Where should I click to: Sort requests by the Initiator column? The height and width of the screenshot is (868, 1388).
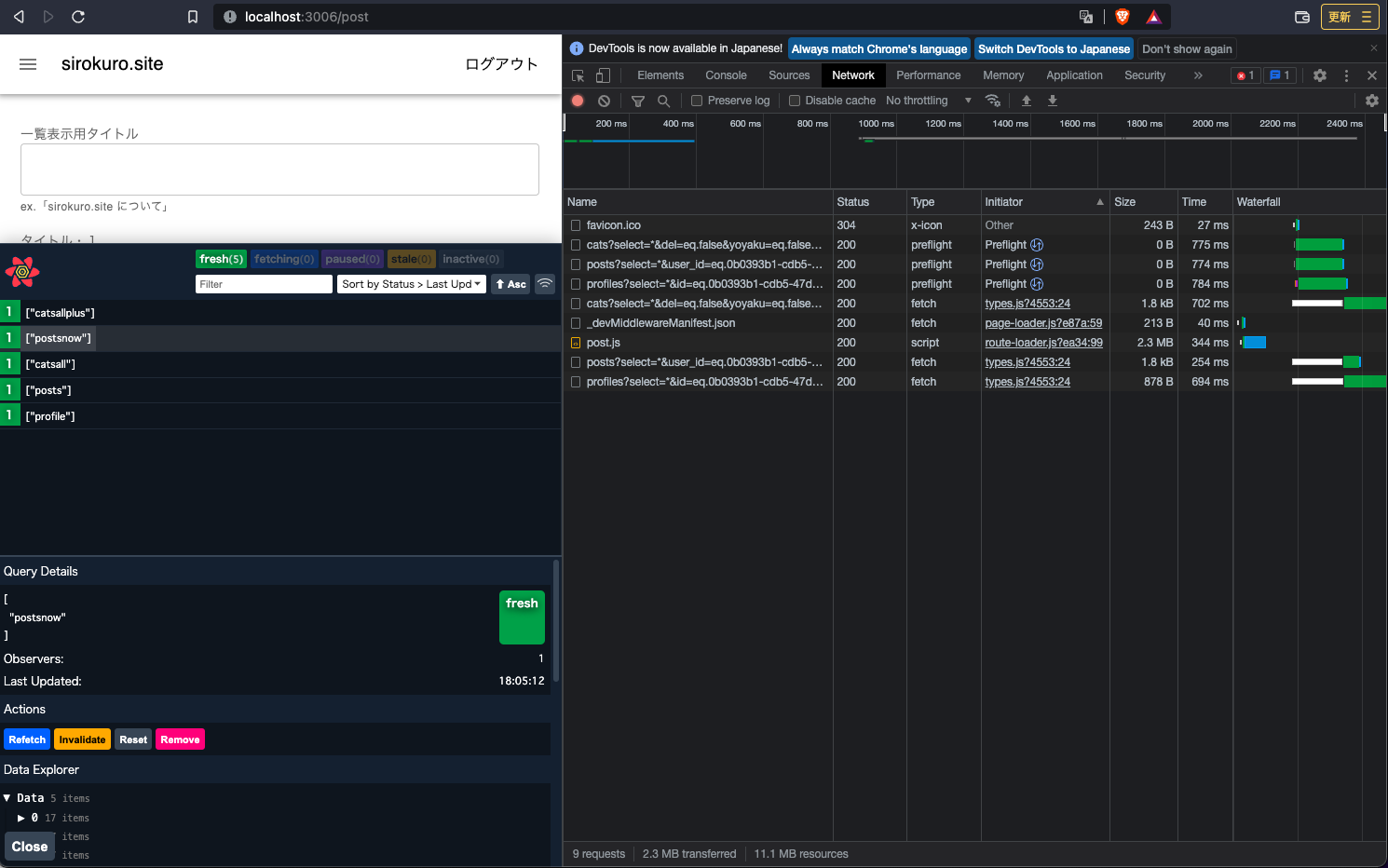tap(1044, 202)
